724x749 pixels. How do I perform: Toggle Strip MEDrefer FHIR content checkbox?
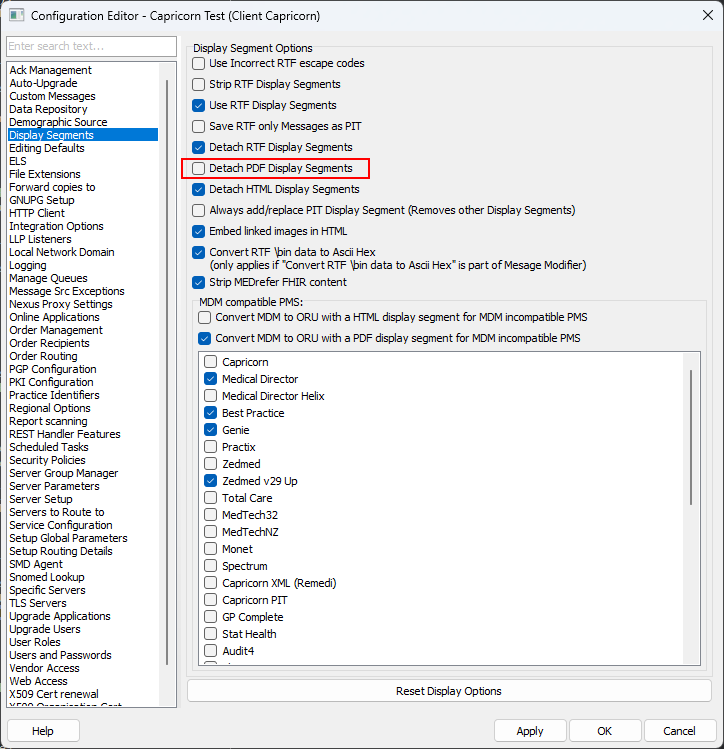pyautogui.click(x=199, y=283)
